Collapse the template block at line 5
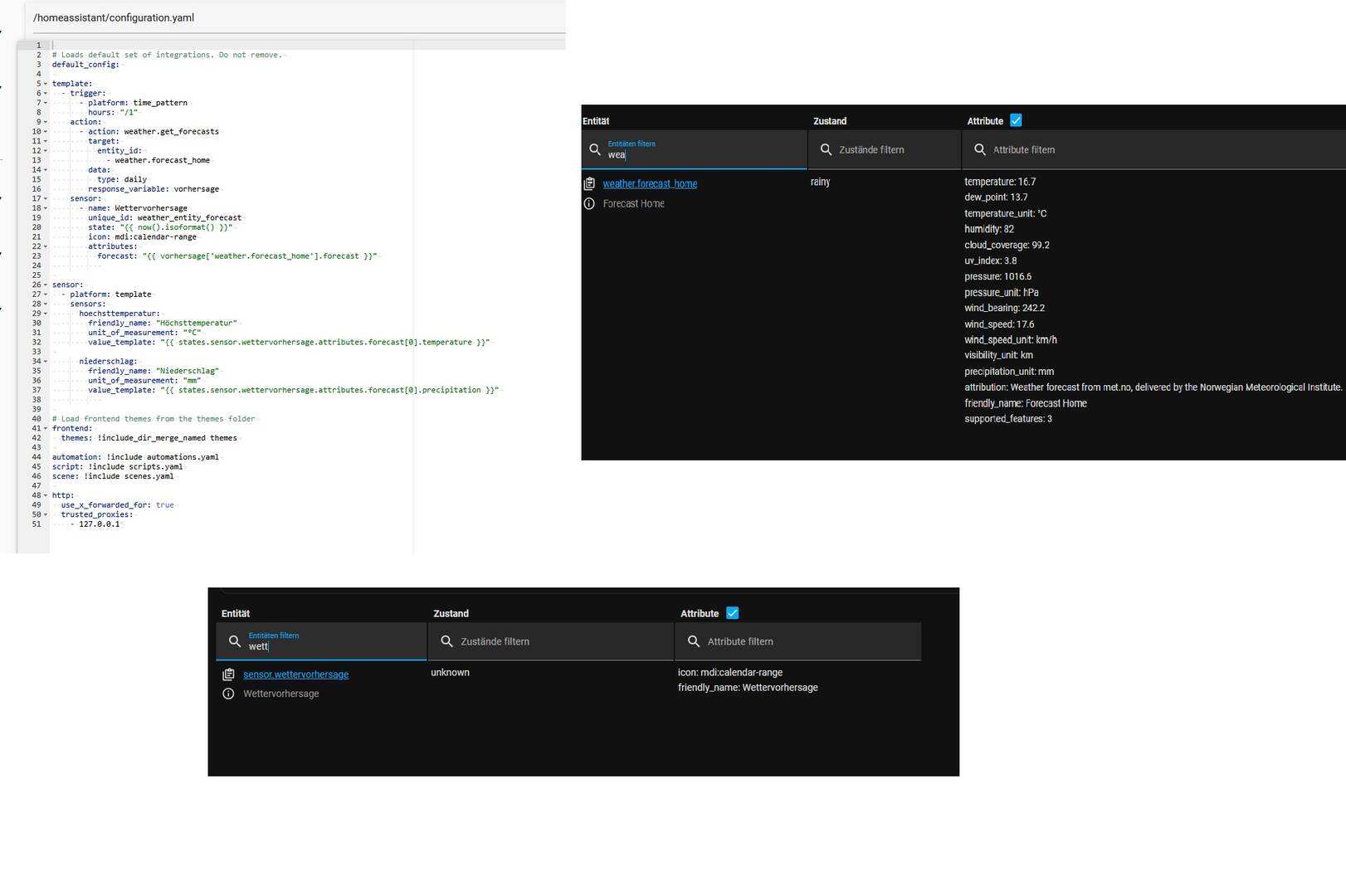The width and height of the screenshot is (1346, 896). click(46, 84)
